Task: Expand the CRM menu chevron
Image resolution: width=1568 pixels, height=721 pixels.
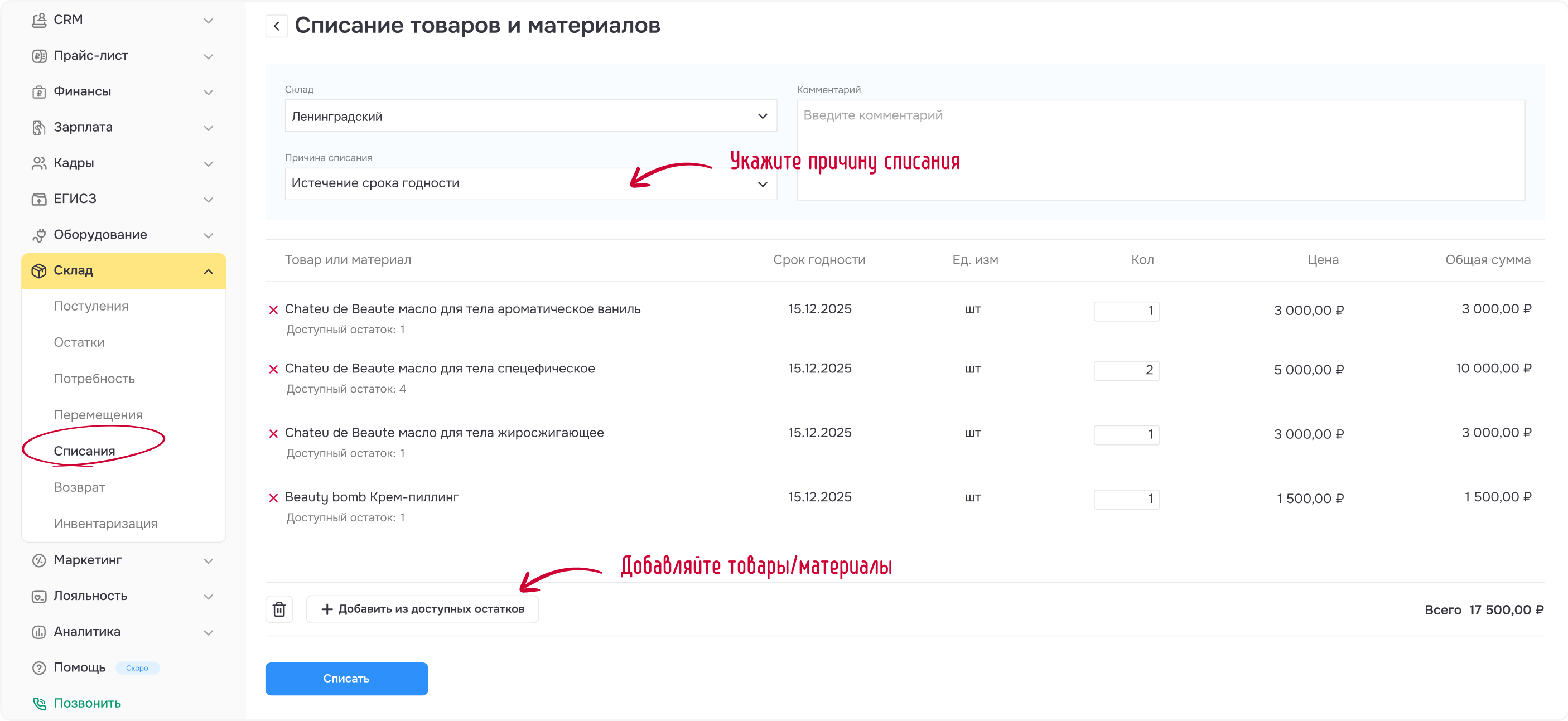Action: [208, 21]
